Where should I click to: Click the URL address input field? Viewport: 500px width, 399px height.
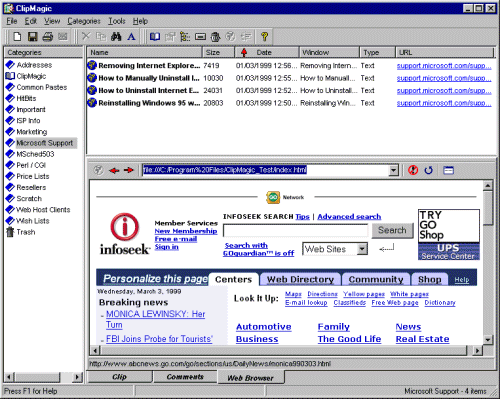tap(266, 170)
